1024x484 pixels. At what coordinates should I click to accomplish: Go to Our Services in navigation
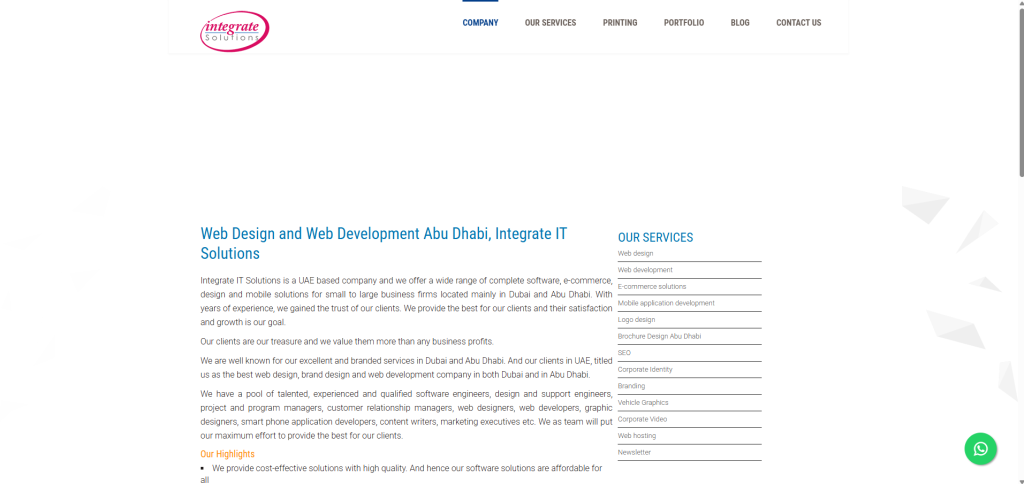[x=550, y=23]
